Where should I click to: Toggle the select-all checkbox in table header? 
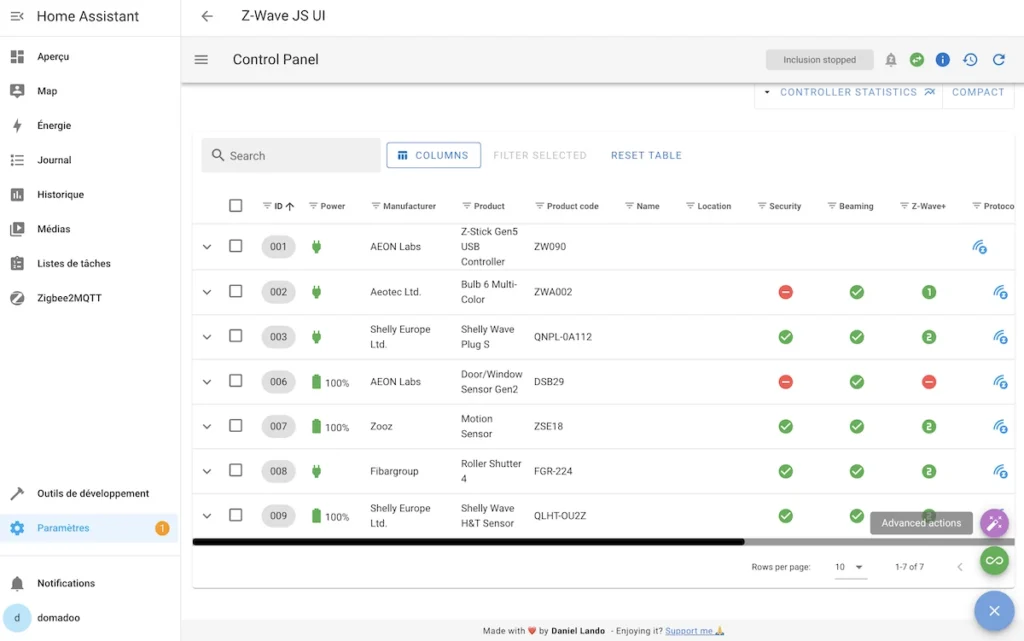coord(236,206)
